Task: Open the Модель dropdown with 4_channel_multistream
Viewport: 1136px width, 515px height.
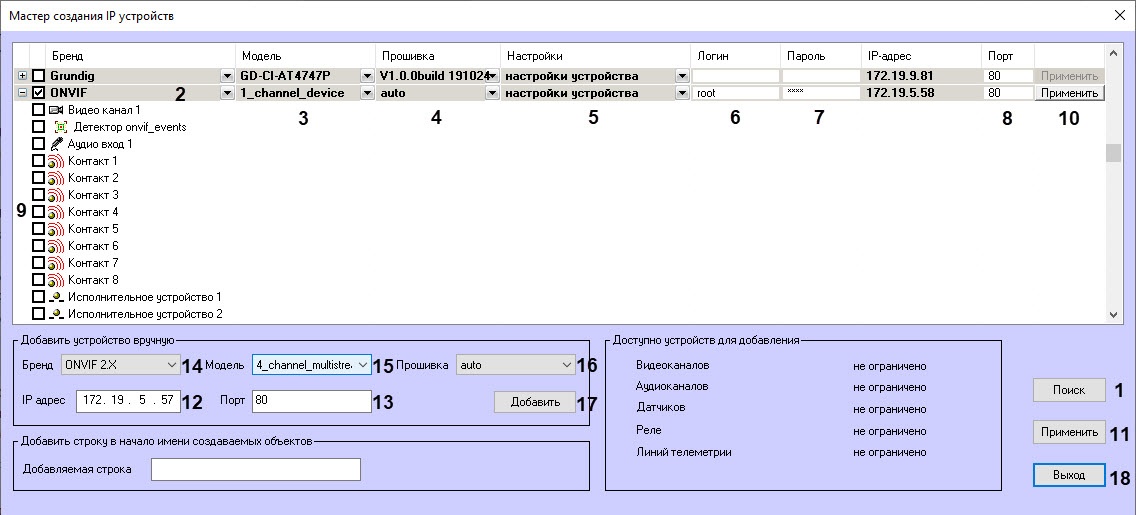Action: coord(311,365)
